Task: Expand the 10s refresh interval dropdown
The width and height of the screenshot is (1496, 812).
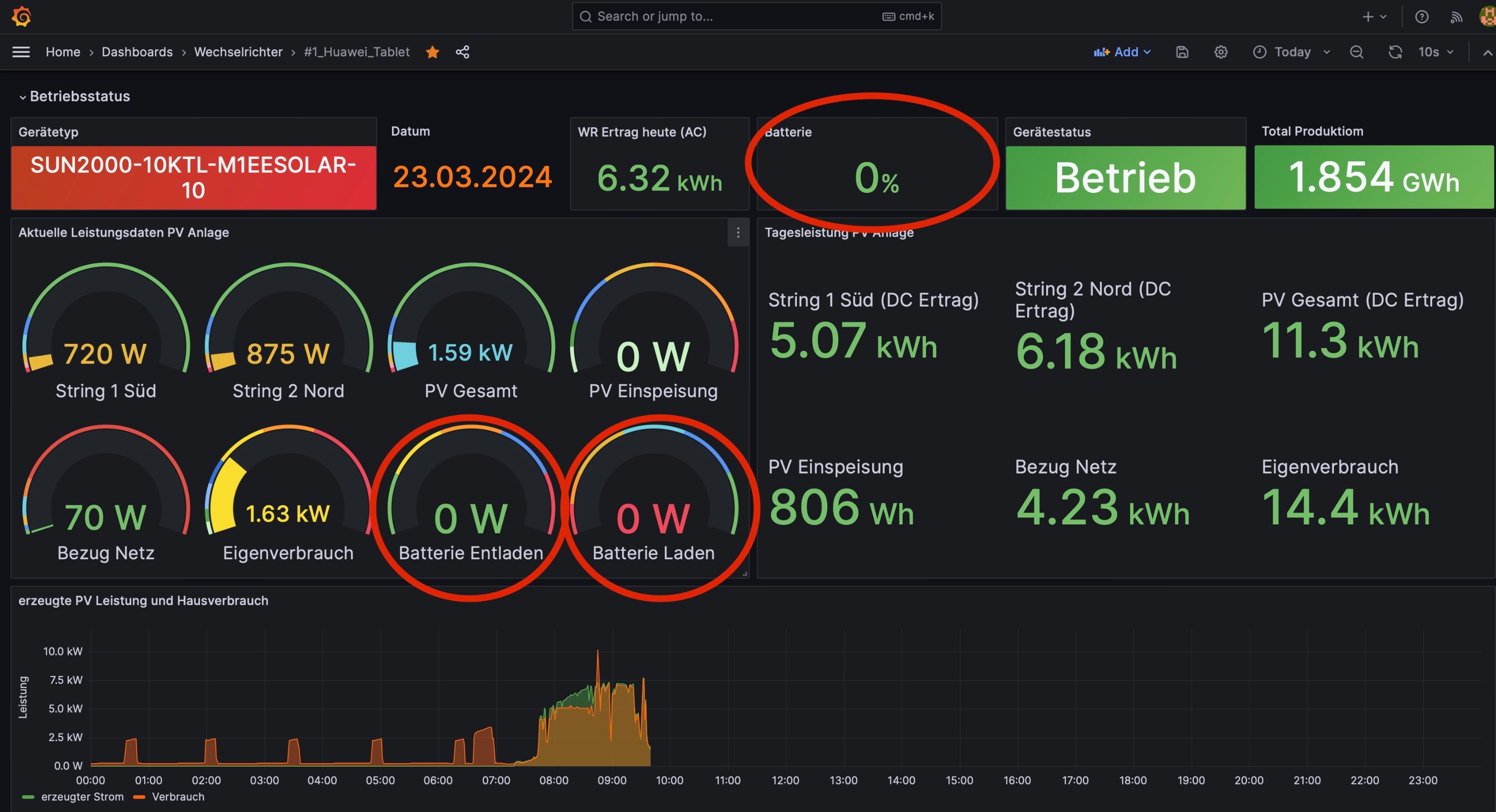Action: point(1436,52)
